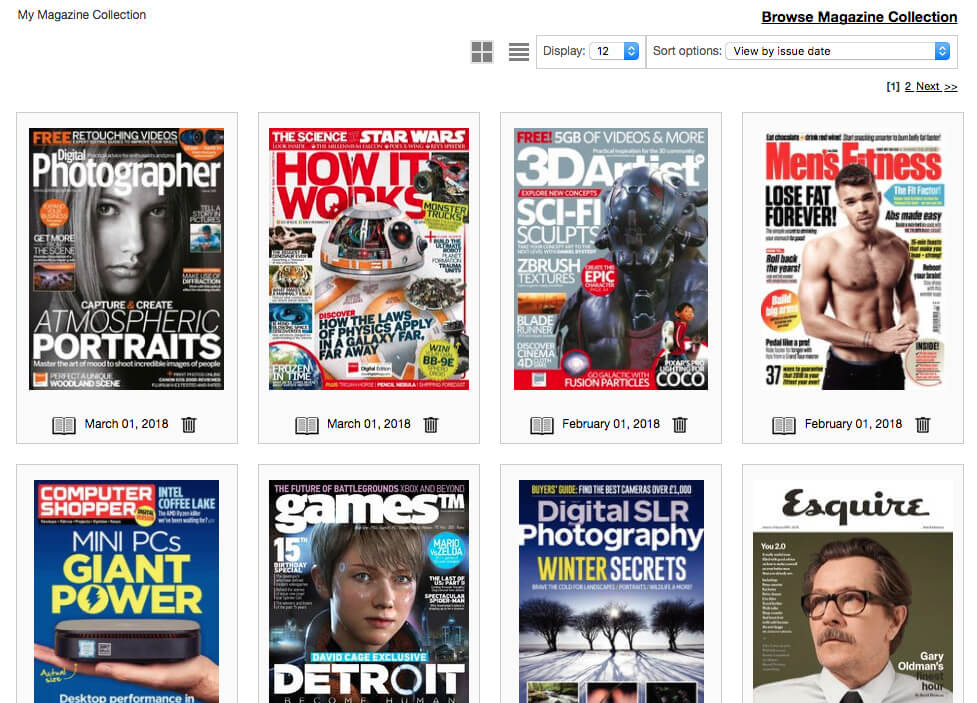The image size is (977, 703).
Task: Click My Magazine Collection heading
Action: click(82, 15)
